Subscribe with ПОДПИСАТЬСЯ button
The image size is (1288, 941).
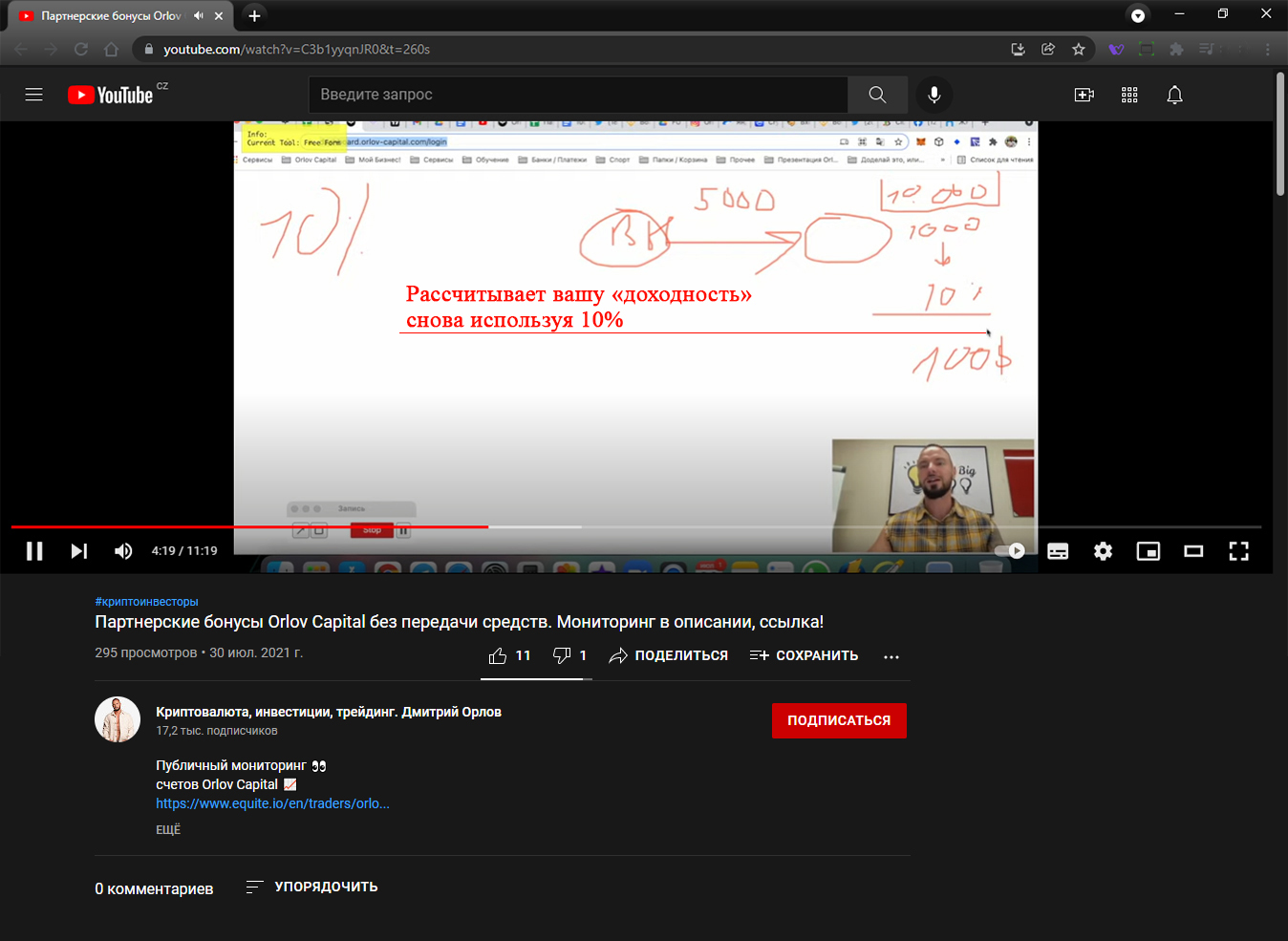(x=839, y=720)
